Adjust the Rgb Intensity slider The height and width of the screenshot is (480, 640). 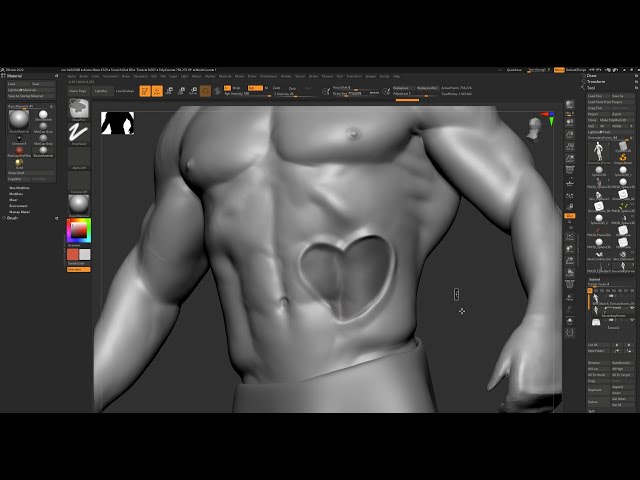pyautogui.click(x=247, y=94)
